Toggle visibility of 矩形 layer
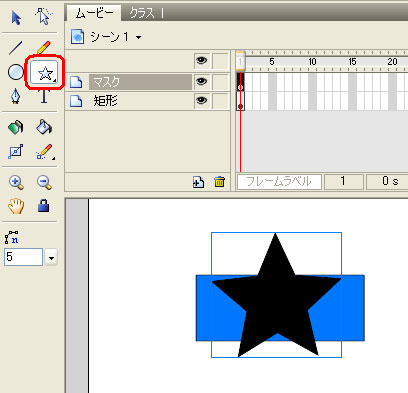The width and height of the screenshot is (408, 393). pos(201,100)
